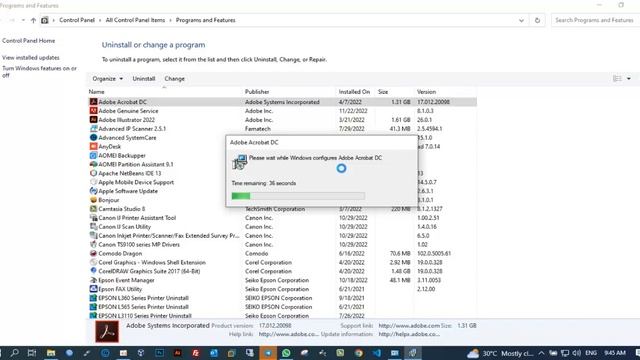Select EPSON L565 Series Printer Uninstall row
The height and width of the screenshot is (360, 640).
coord(282,307)
